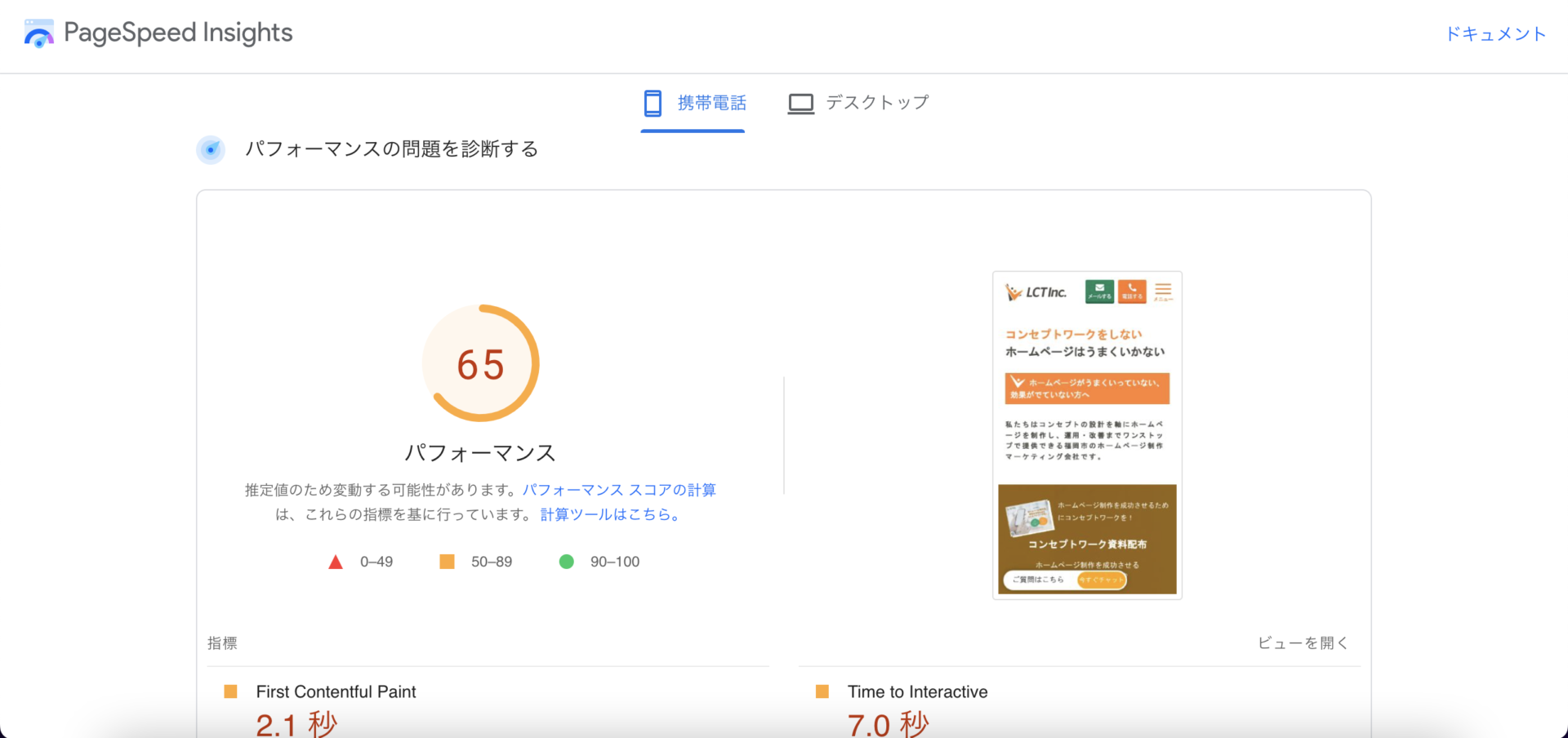Click the Time to Interactive metric label

coord(917,691)
